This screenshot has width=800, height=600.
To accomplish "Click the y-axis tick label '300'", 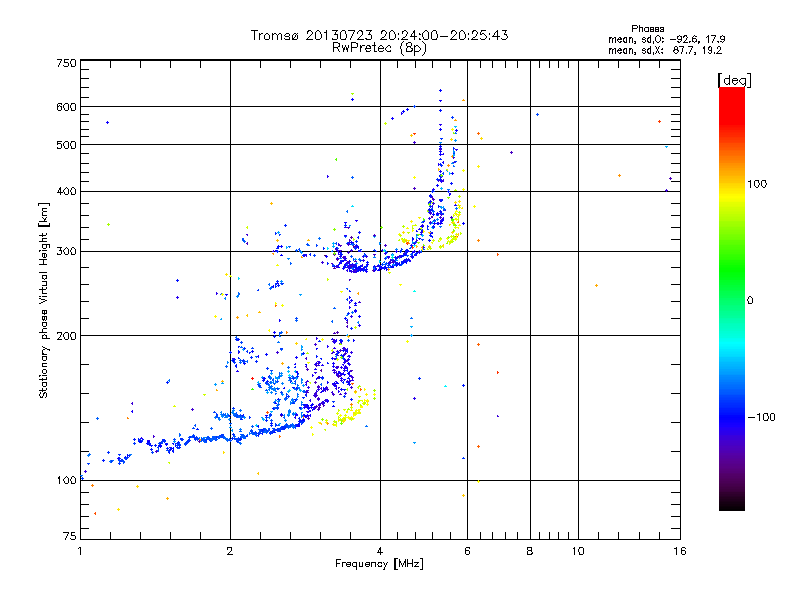I will click(x=66, y=251).
